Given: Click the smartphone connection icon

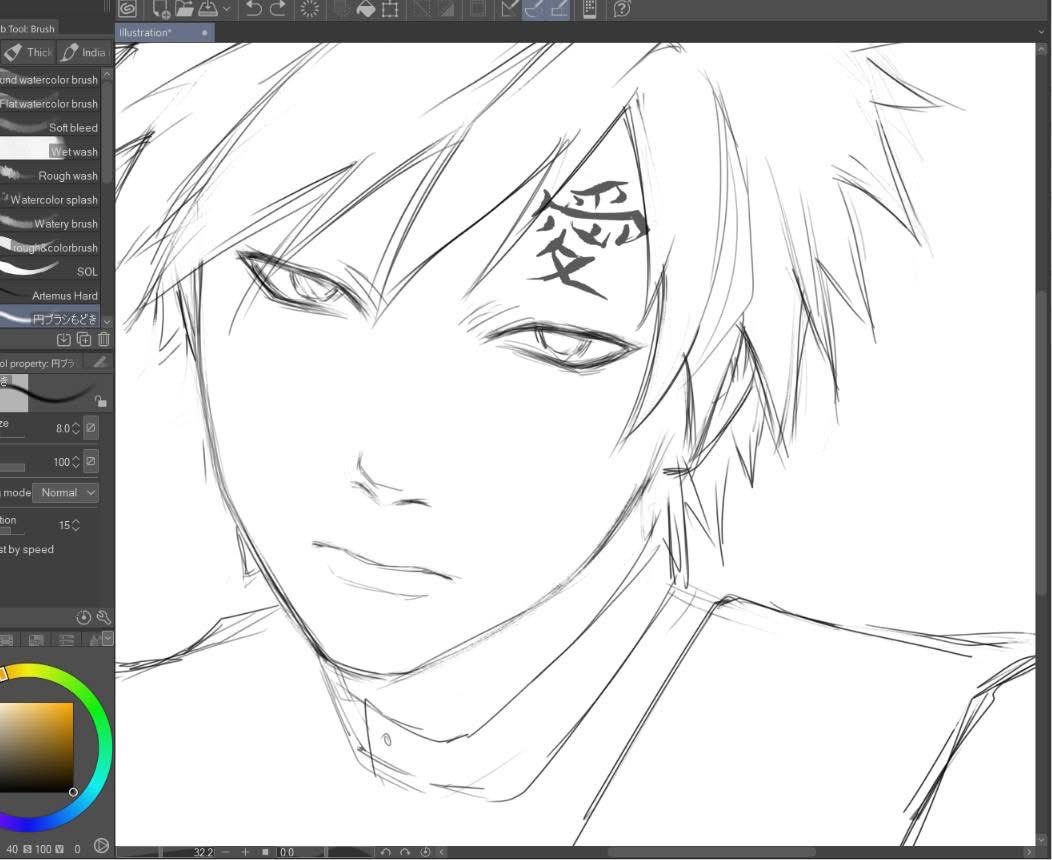Looking at the screenshot, I should pyautogui.click(x=590, y=9).
